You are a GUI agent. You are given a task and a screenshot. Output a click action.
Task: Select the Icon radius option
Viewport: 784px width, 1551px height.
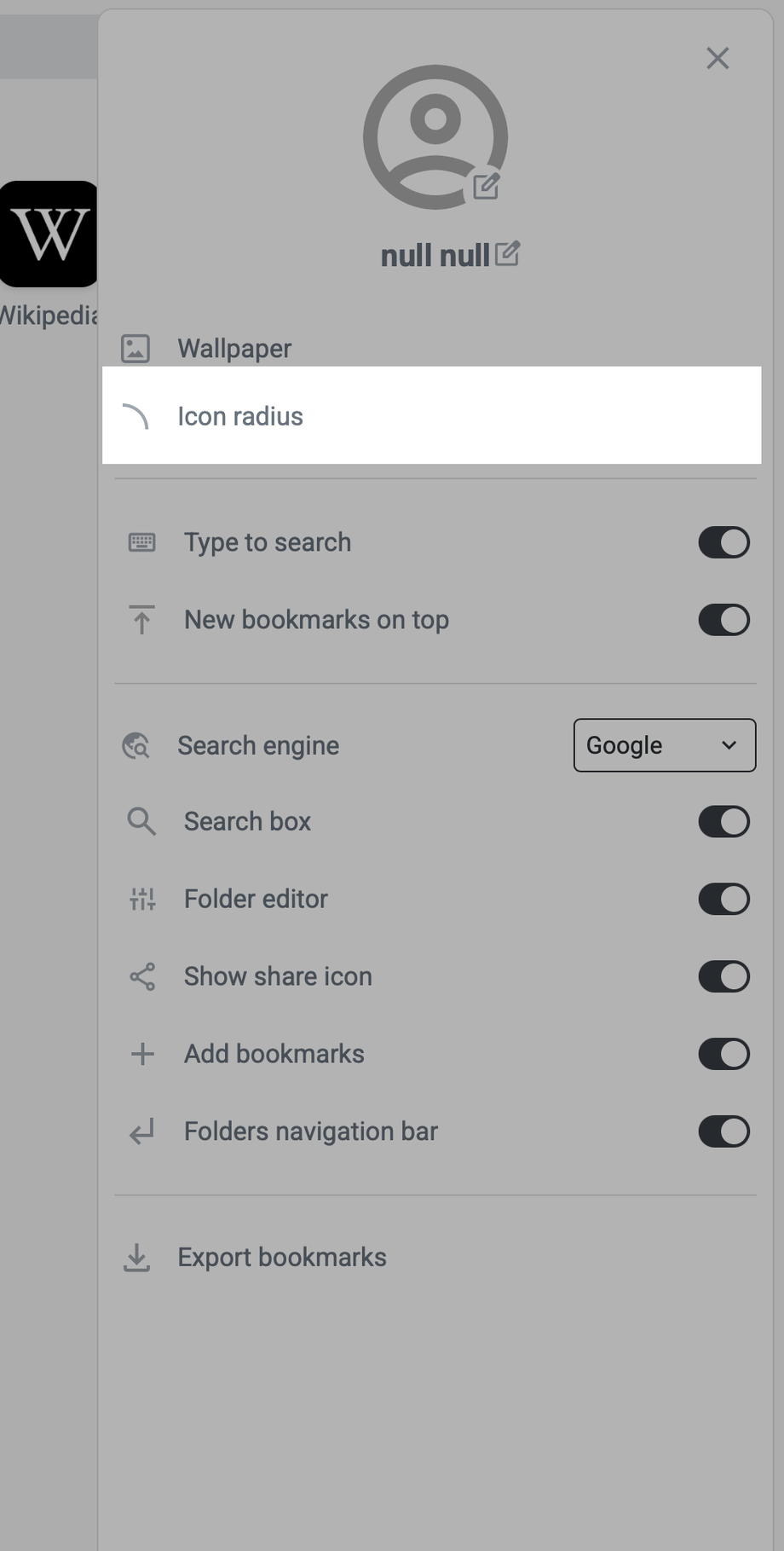point(240,416)
